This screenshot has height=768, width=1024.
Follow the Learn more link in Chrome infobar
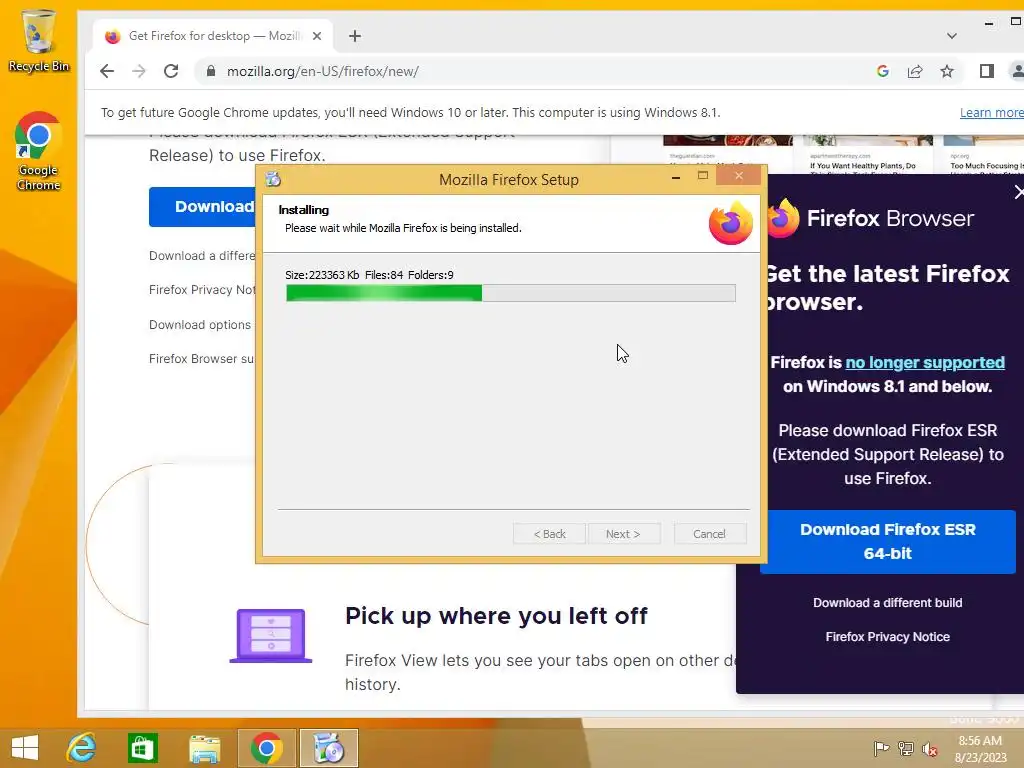point(991,112)
